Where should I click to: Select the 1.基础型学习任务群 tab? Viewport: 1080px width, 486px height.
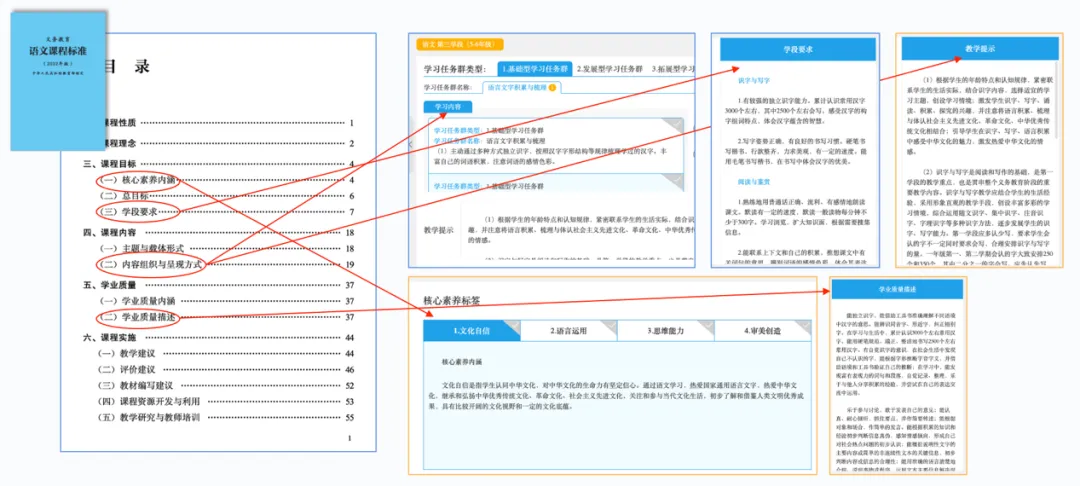click(530, 69)
